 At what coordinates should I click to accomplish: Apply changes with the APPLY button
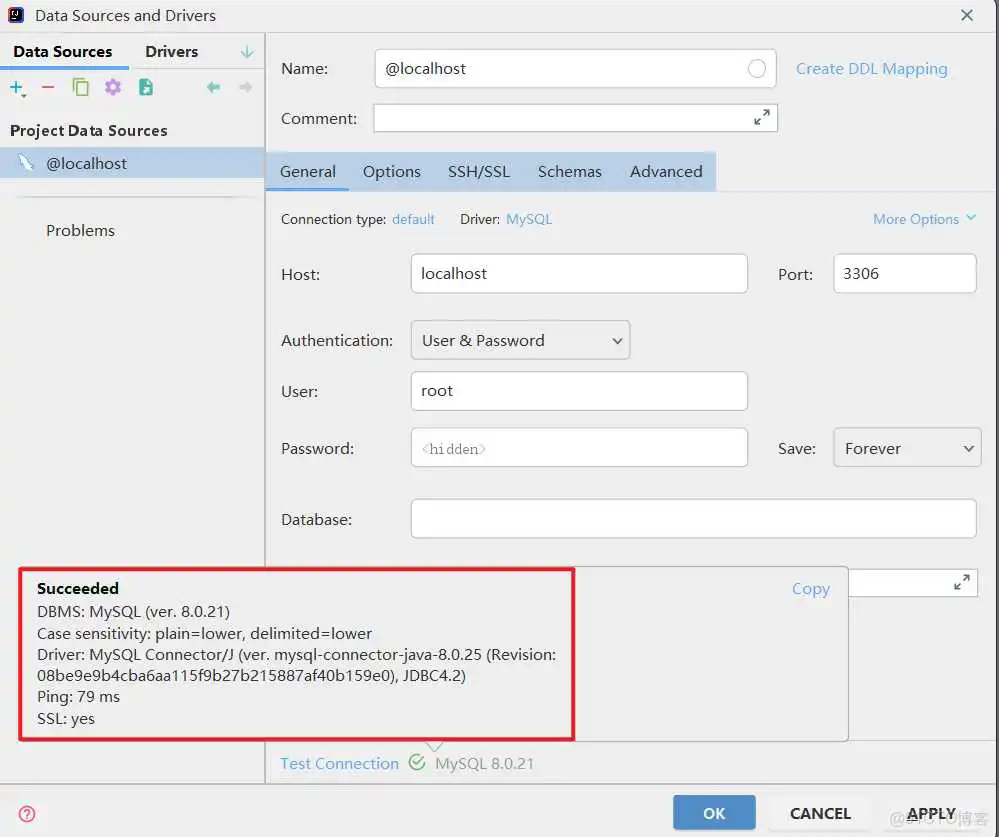[x=930, y=813]
